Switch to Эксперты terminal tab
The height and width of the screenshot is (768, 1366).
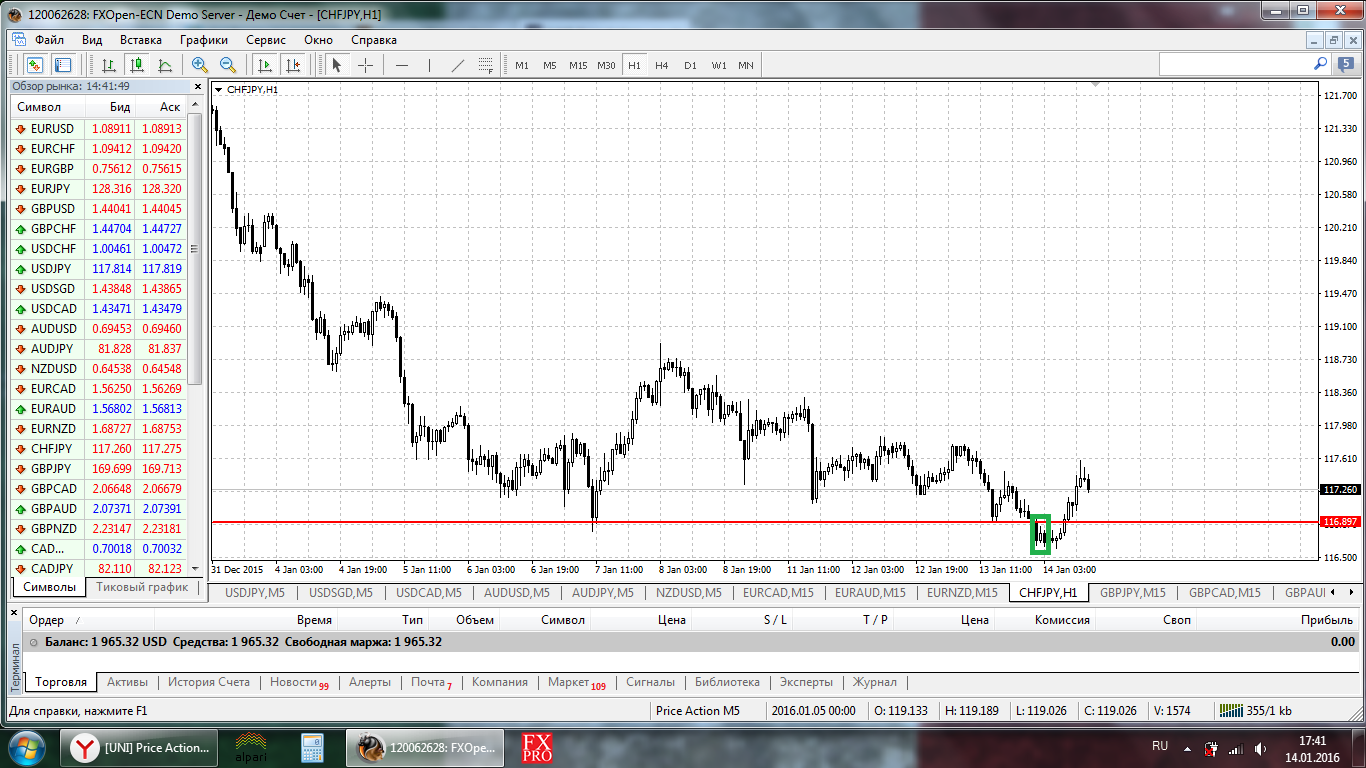(x=806, y=682)
